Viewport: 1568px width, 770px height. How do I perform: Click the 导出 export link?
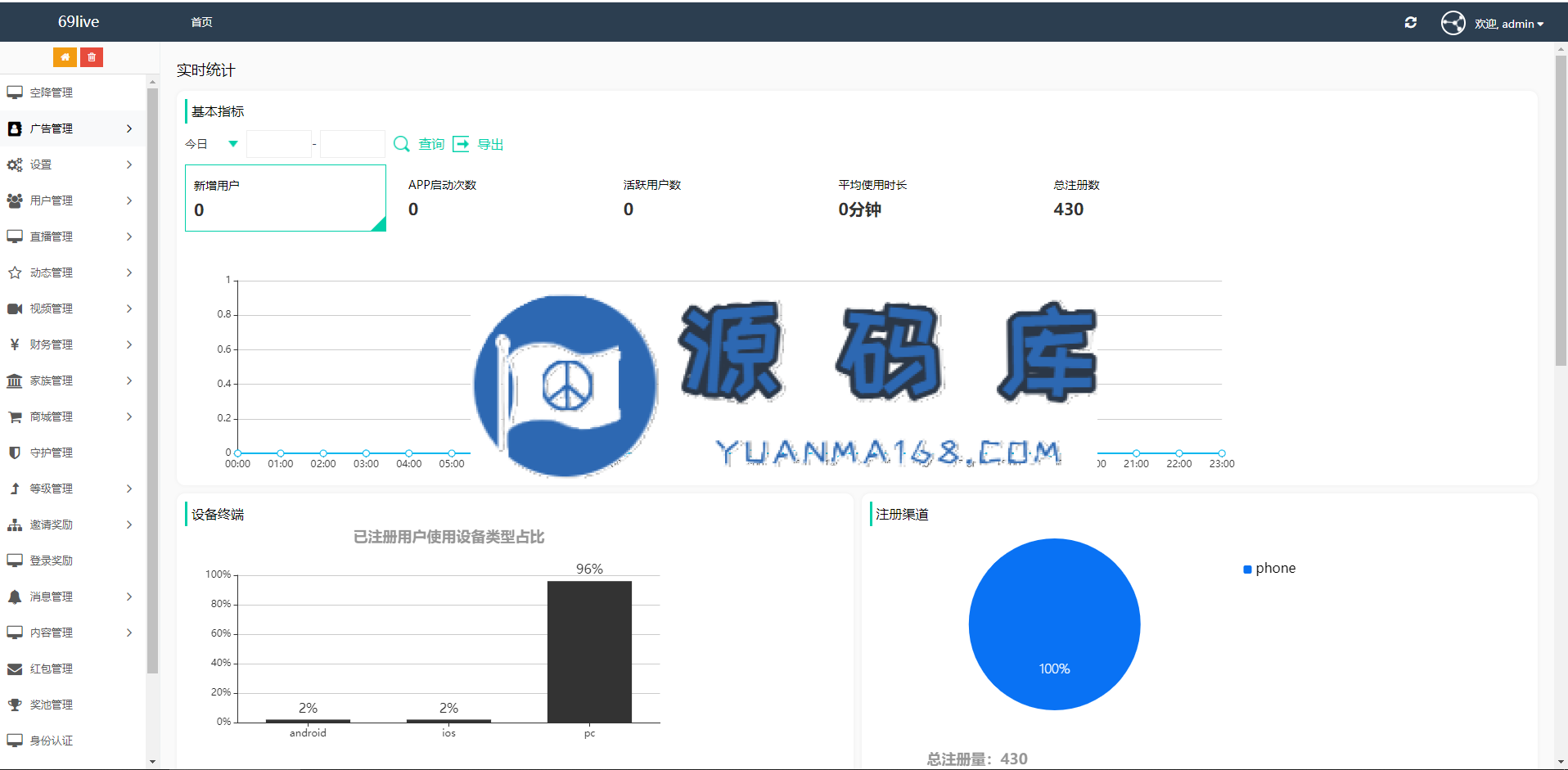(x=490, y=144)
